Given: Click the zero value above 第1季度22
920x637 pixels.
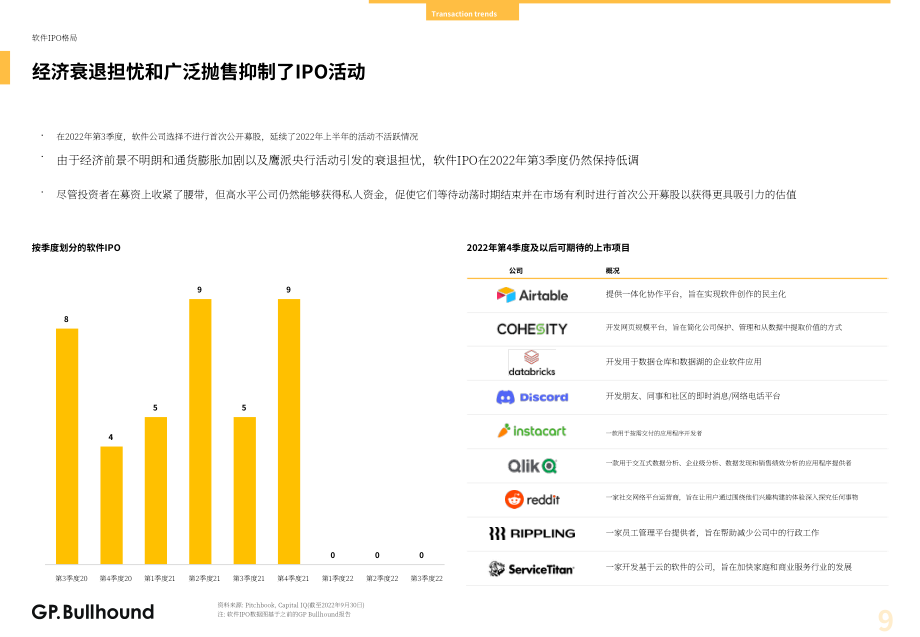Looking at the screenshot, I should tap(333, 555).
